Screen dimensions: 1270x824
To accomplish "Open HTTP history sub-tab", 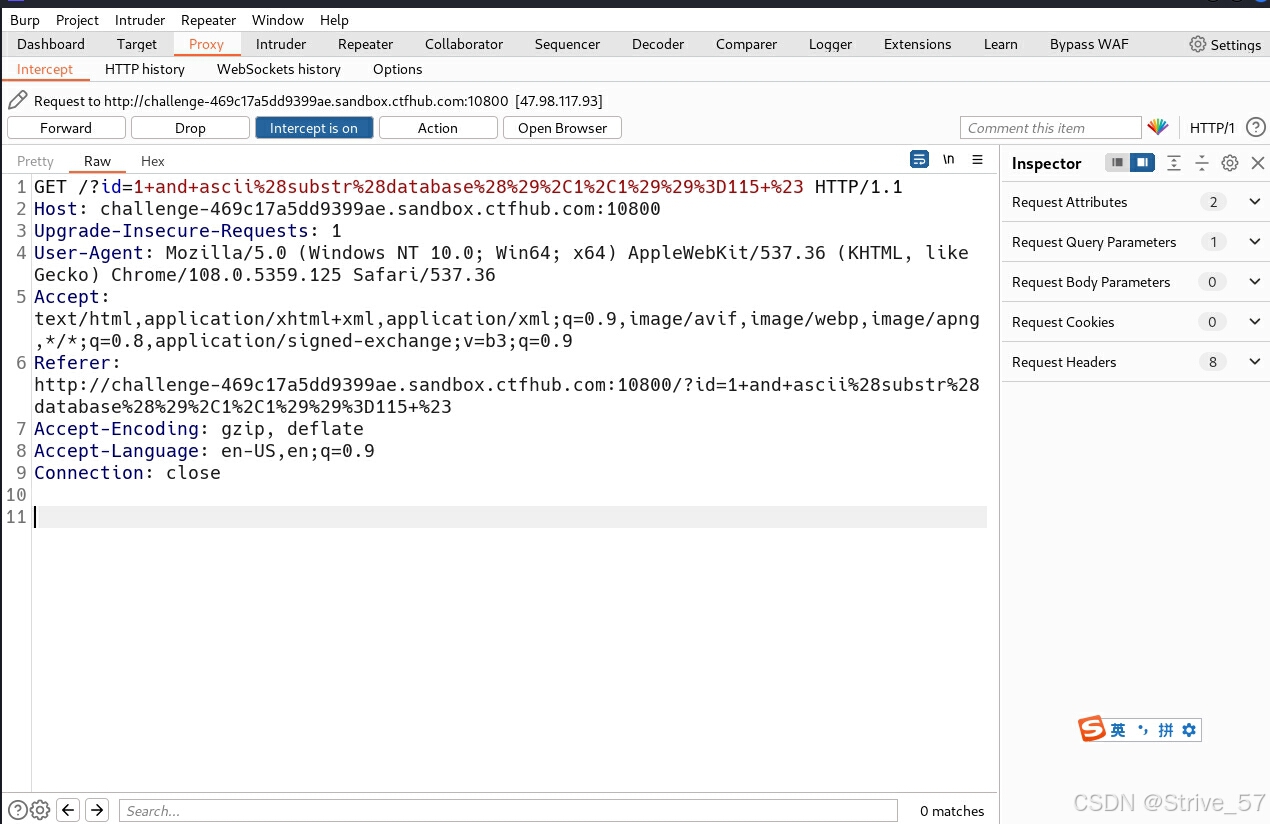I will 145,69.
